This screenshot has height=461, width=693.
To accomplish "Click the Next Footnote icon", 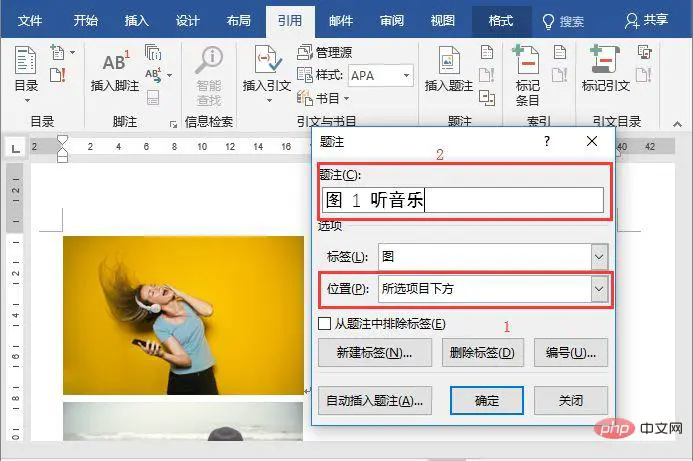I will pyautogui.click(x=153, y=75).
